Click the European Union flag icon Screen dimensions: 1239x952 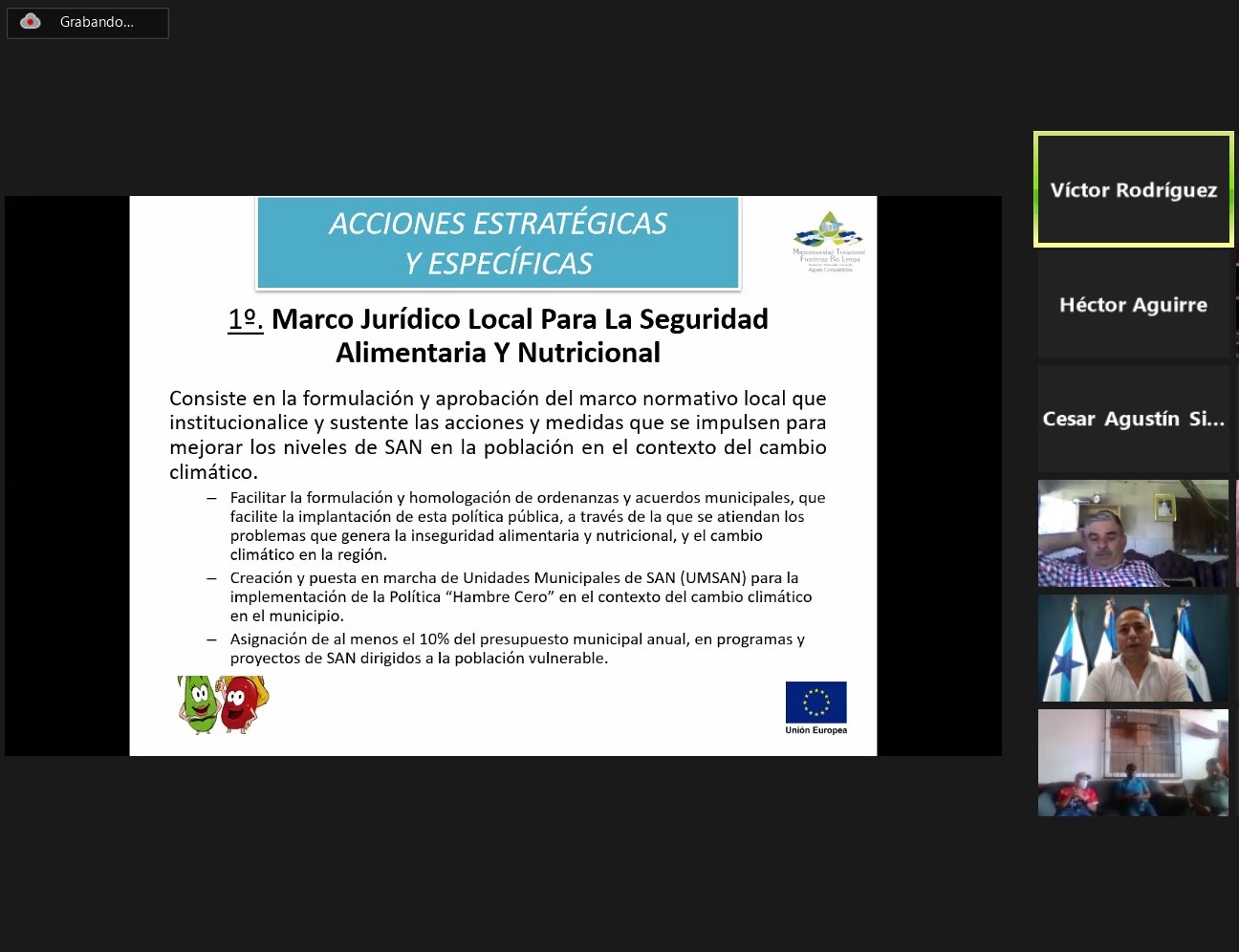815,703
